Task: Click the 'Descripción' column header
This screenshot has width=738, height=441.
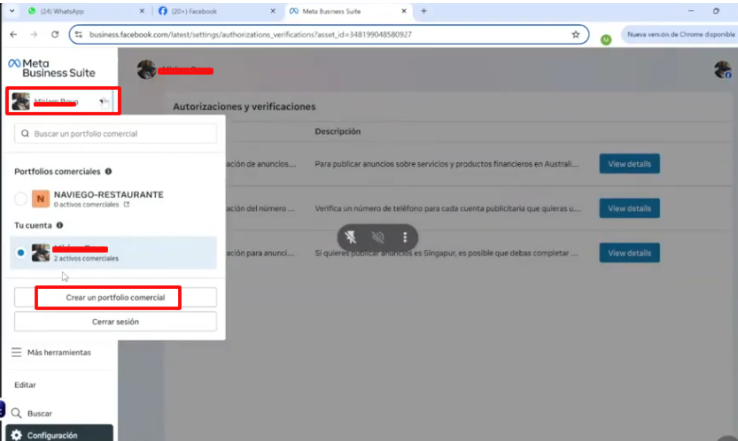Action: [x=337, y=131]
